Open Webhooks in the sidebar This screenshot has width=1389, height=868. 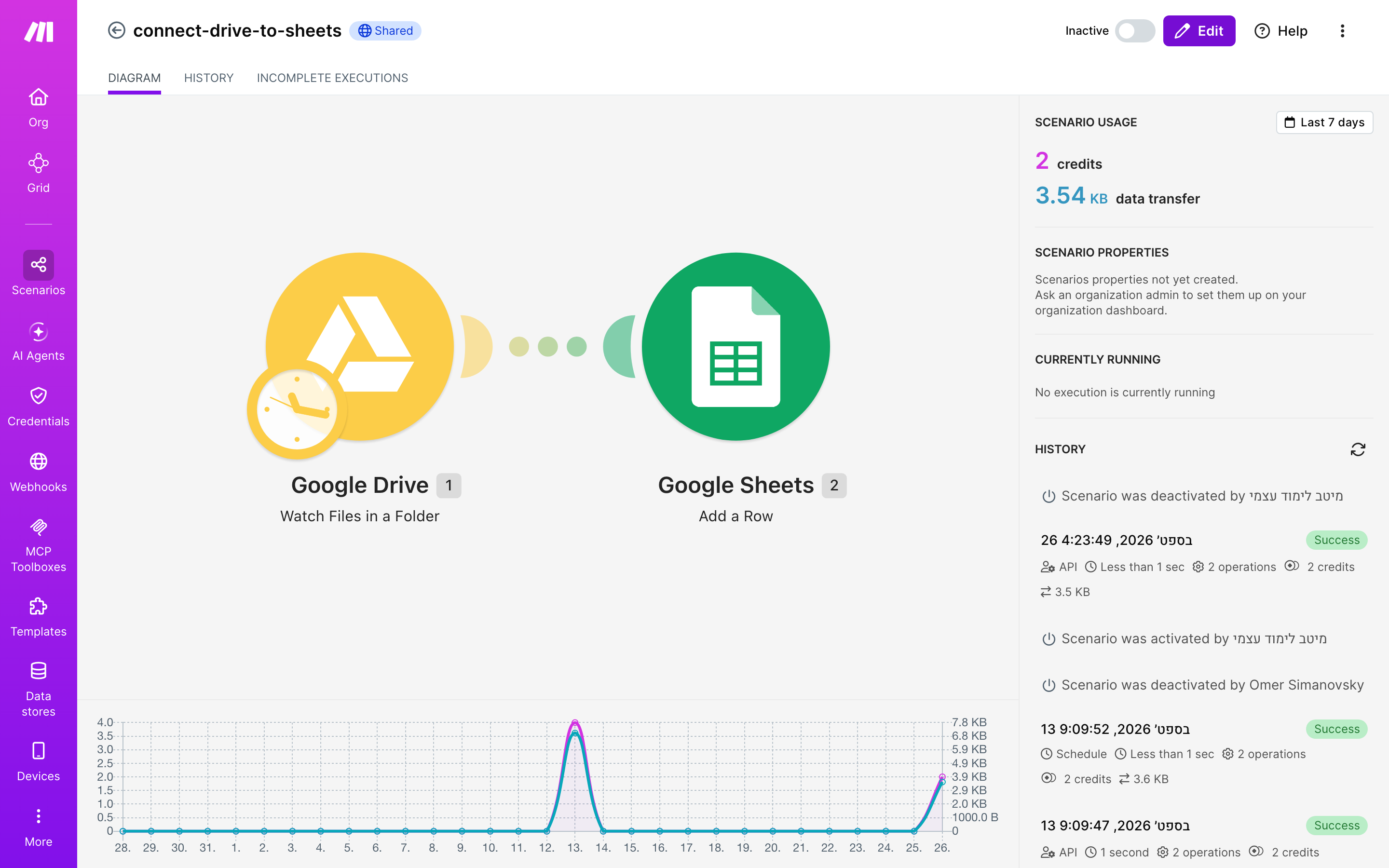39,472
